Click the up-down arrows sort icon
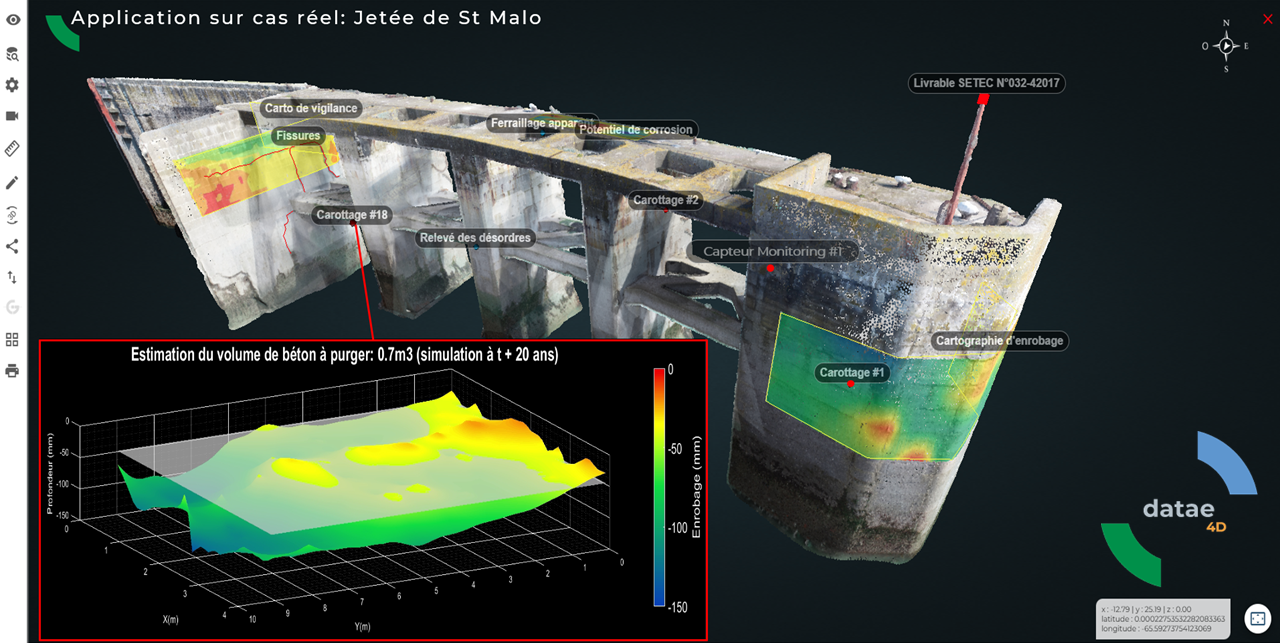 point(13,277)
